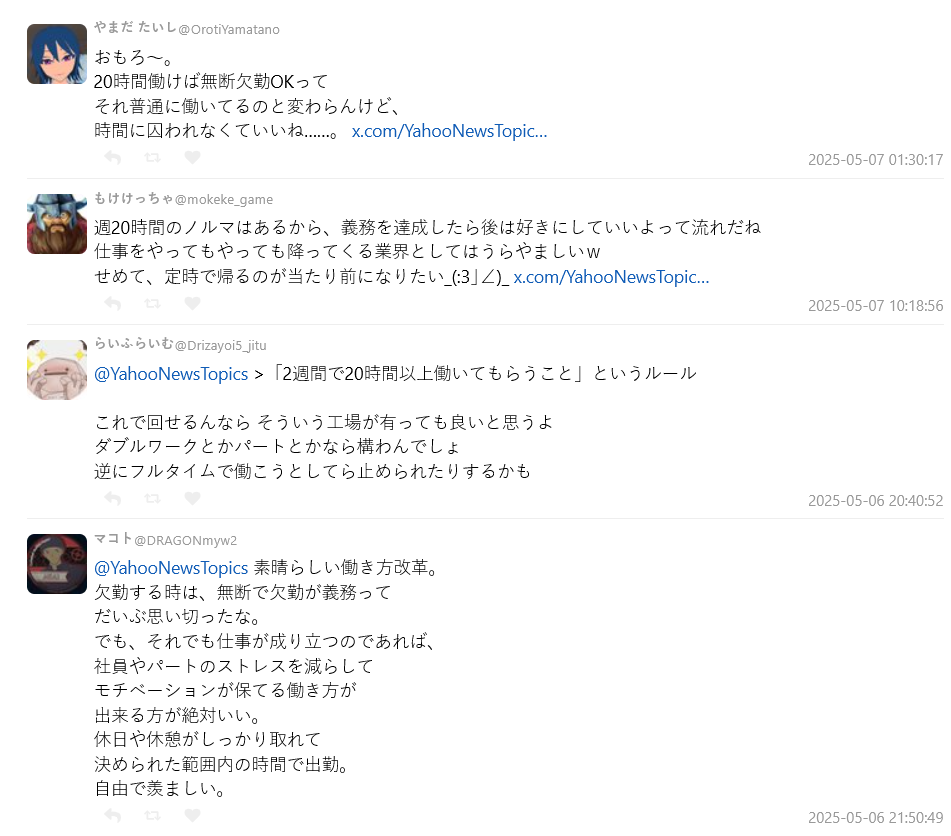Retweet the mokeke_game tweet
951x836 pixels.
pos(152,303)
